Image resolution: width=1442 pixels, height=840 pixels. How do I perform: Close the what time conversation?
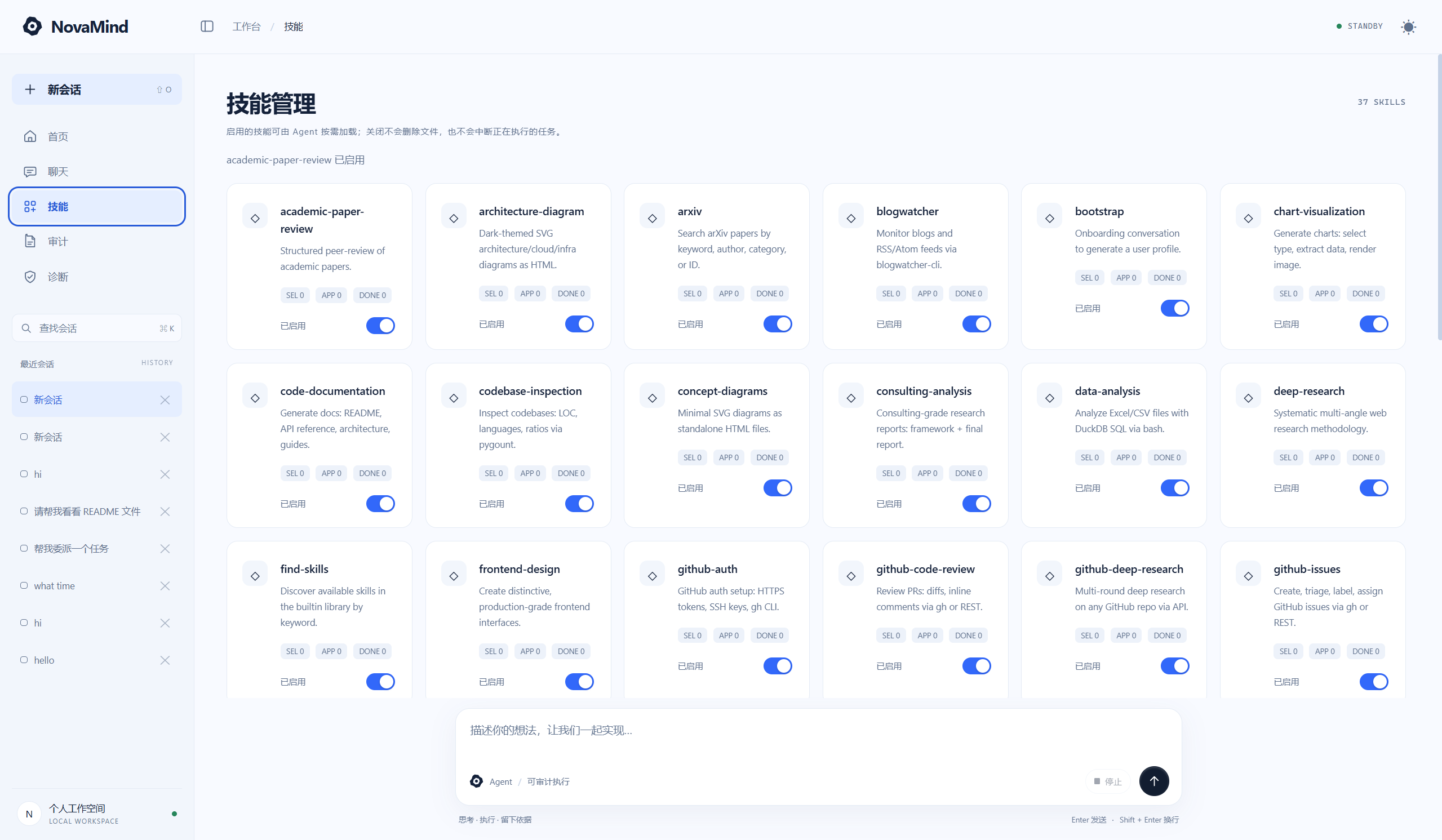point(165,586)
